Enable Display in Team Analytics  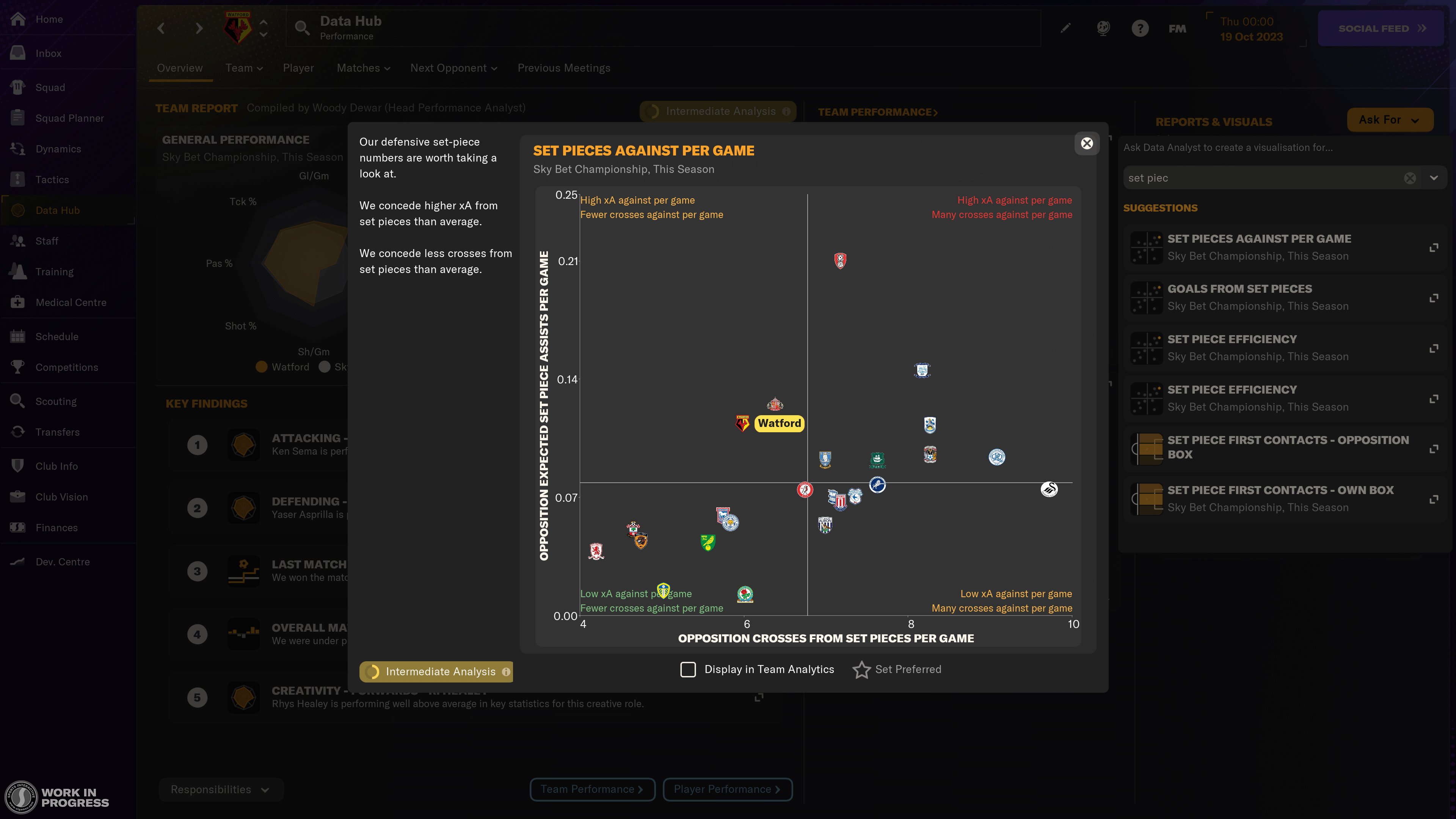click(688, 669)
